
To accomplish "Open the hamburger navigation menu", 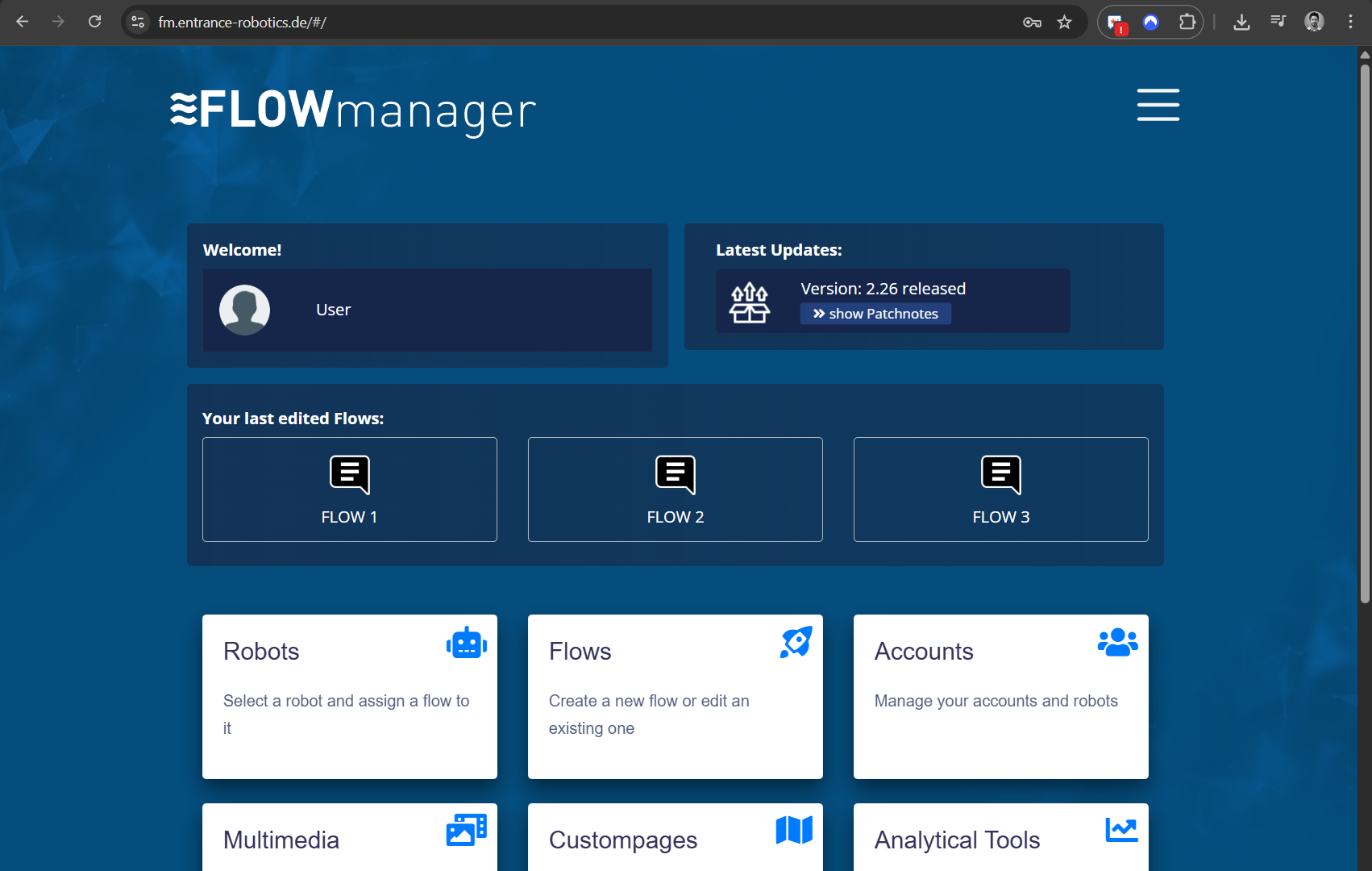I will [1158, 105].
